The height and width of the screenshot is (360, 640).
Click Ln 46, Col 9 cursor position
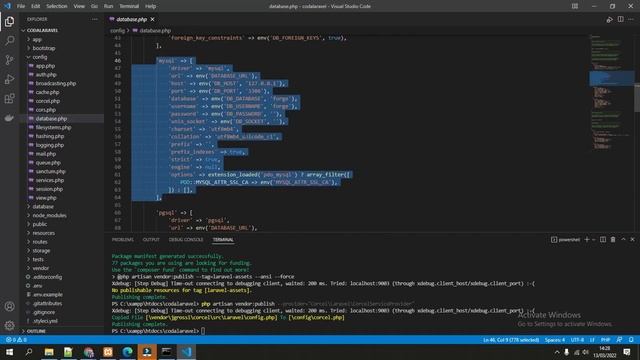(511, 340)
